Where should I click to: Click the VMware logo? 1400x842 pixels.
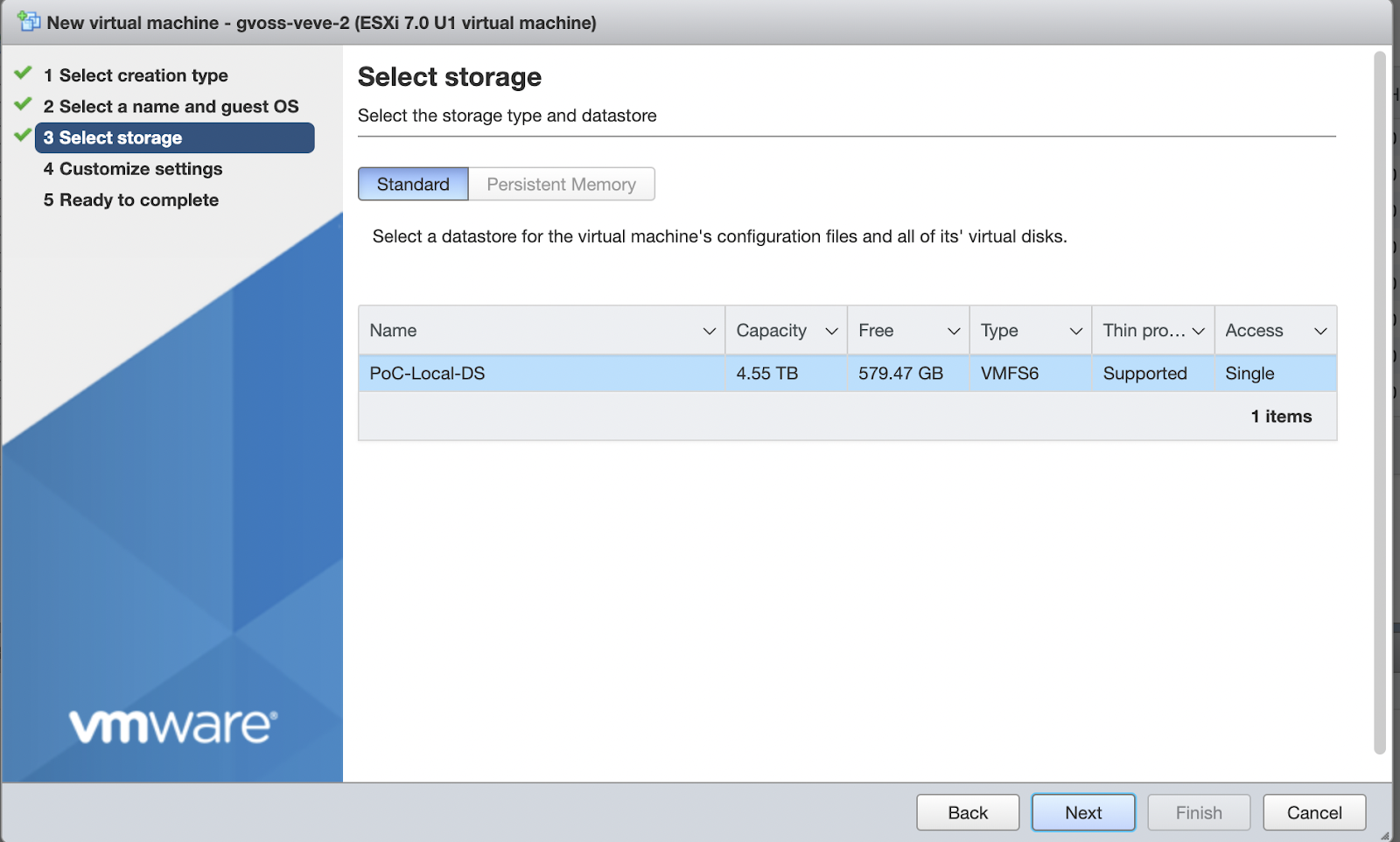click(172, 723)
